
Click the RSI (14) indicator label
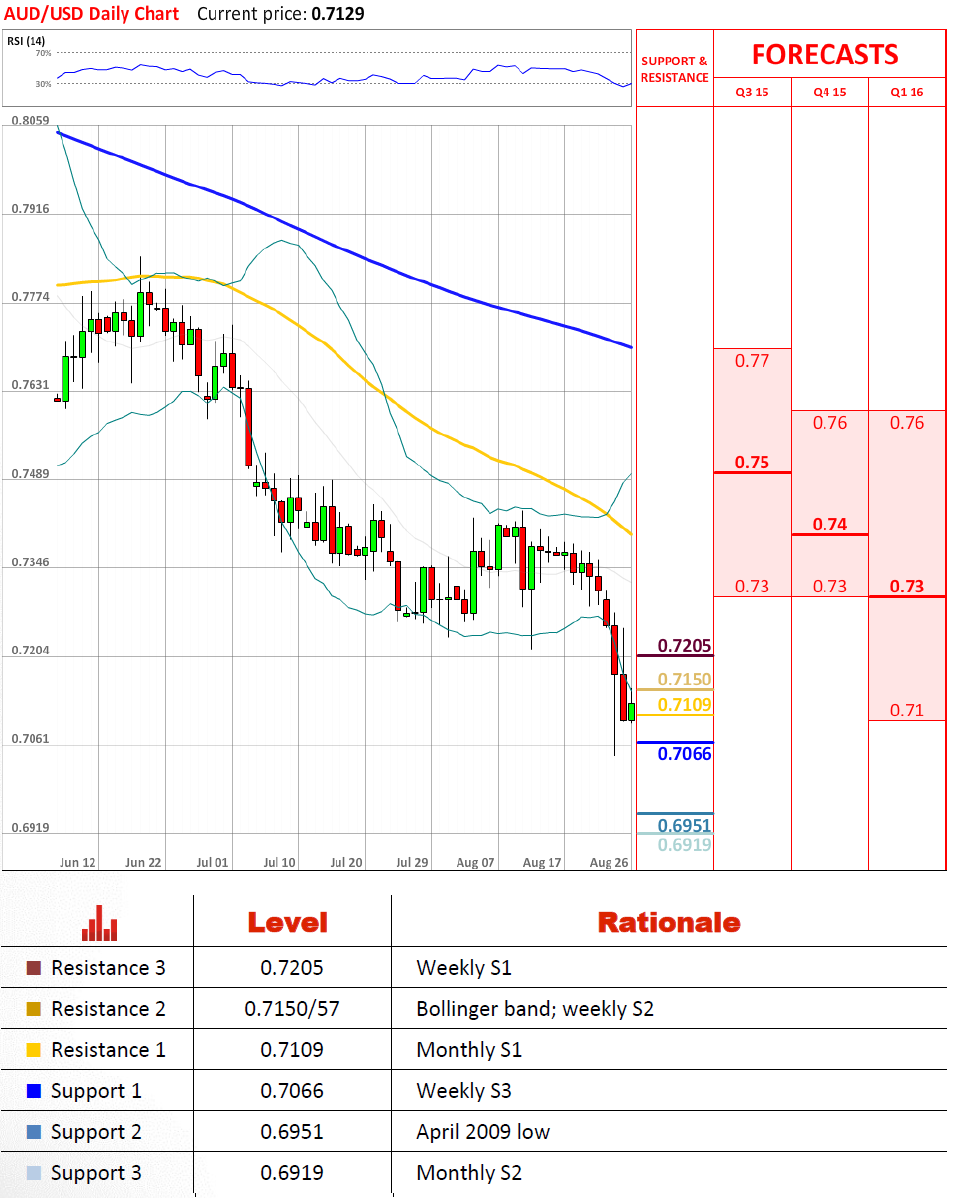coord(26,40)
